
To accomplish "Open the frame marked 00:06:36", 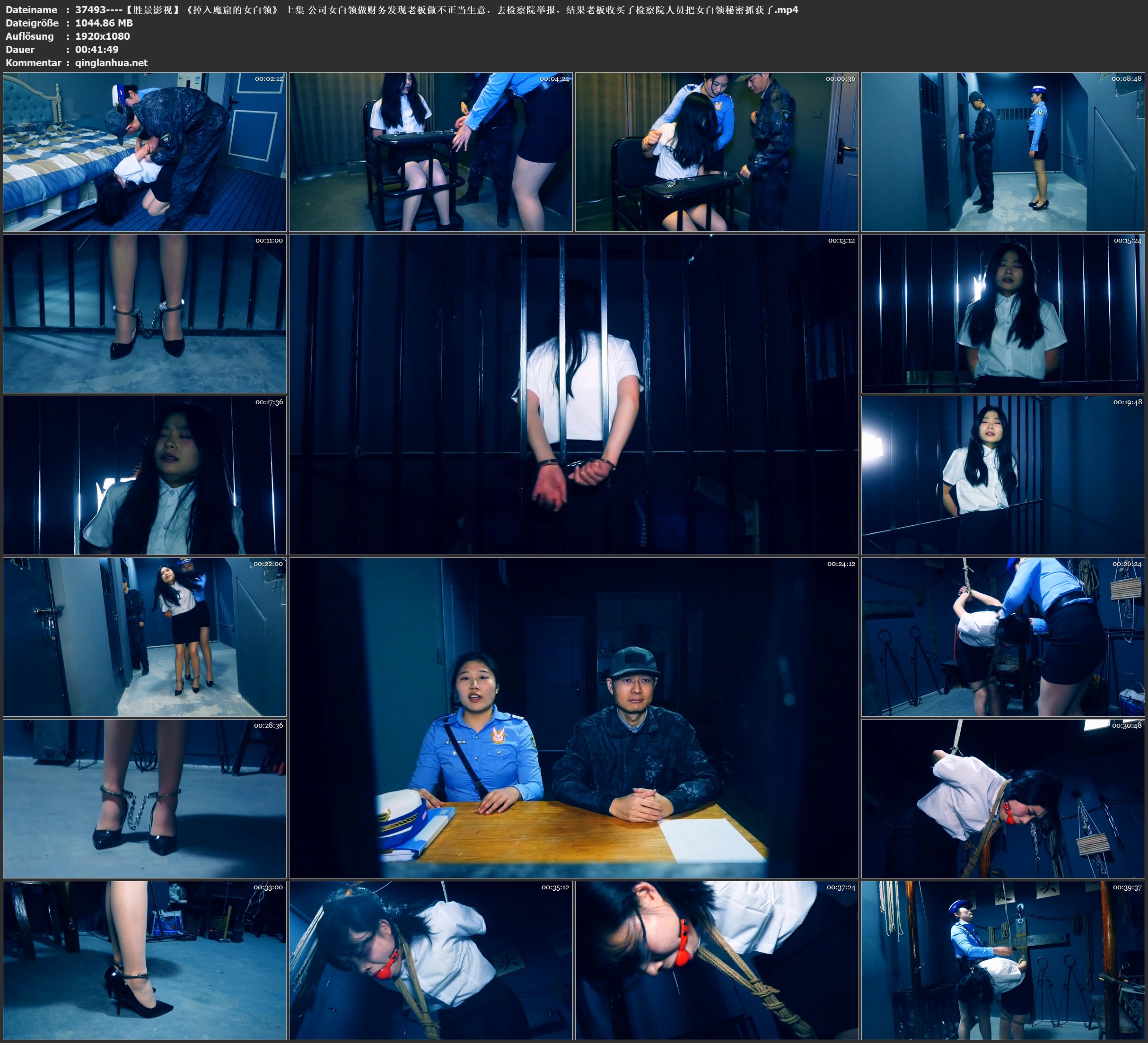I will point(716,151).
